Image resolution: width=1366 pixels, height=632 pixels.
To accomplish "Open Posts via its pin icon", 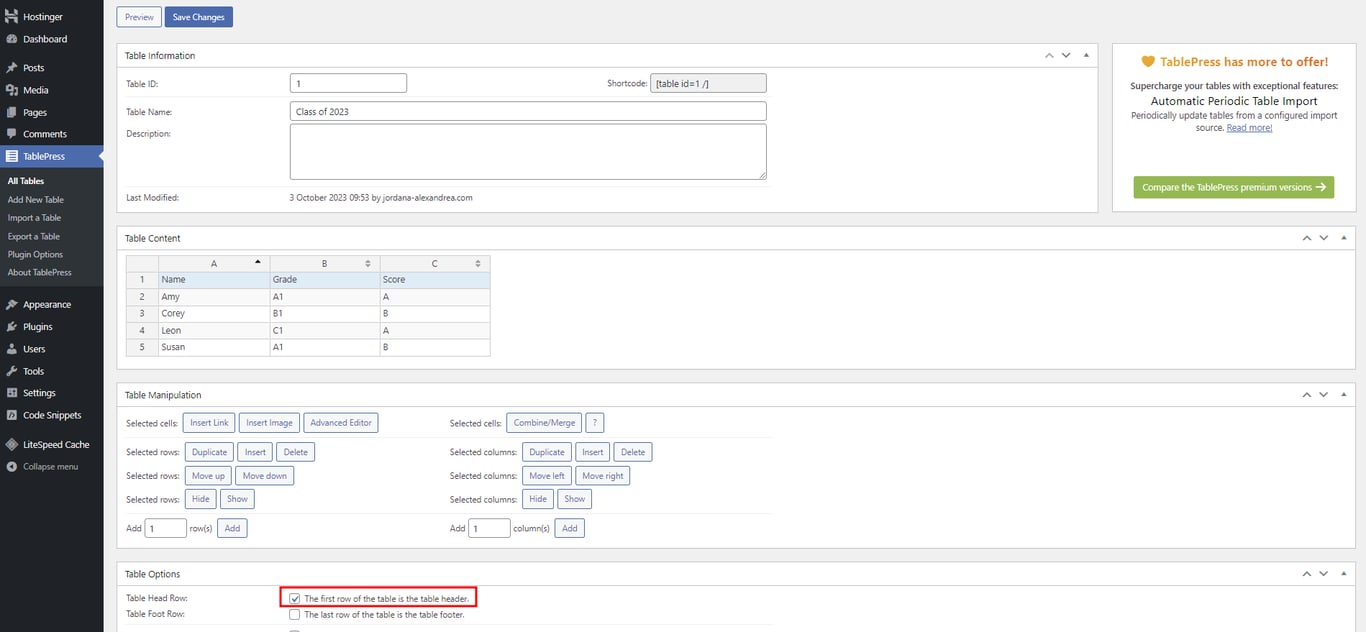I will [11, 68].
